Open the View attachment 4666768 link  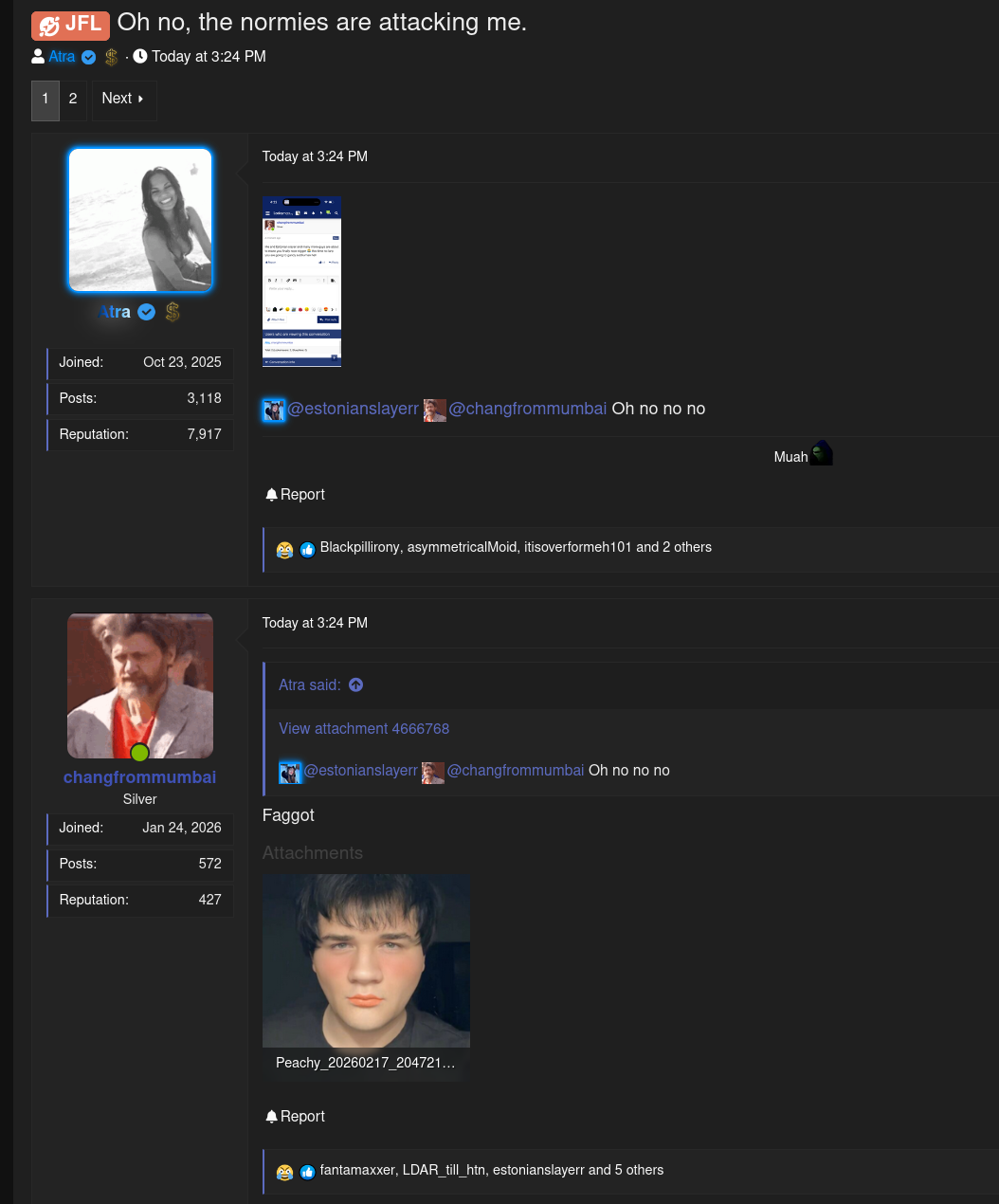tap(364, 729)
